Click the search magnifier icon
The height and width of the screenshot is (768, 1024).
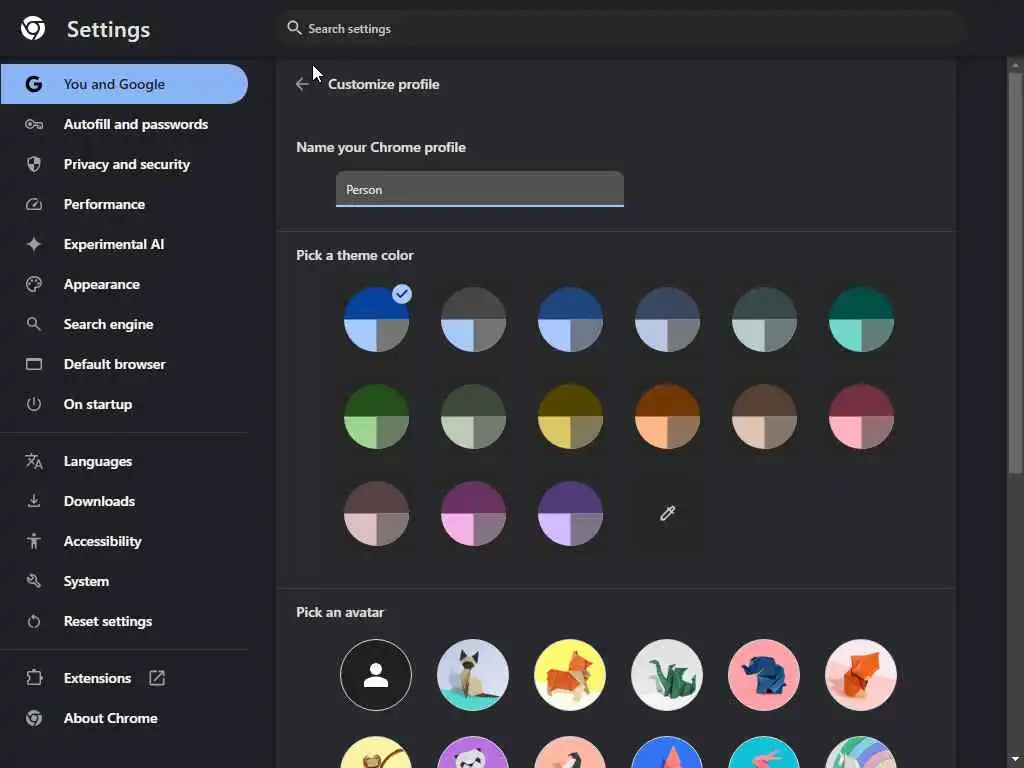[295, 28]
